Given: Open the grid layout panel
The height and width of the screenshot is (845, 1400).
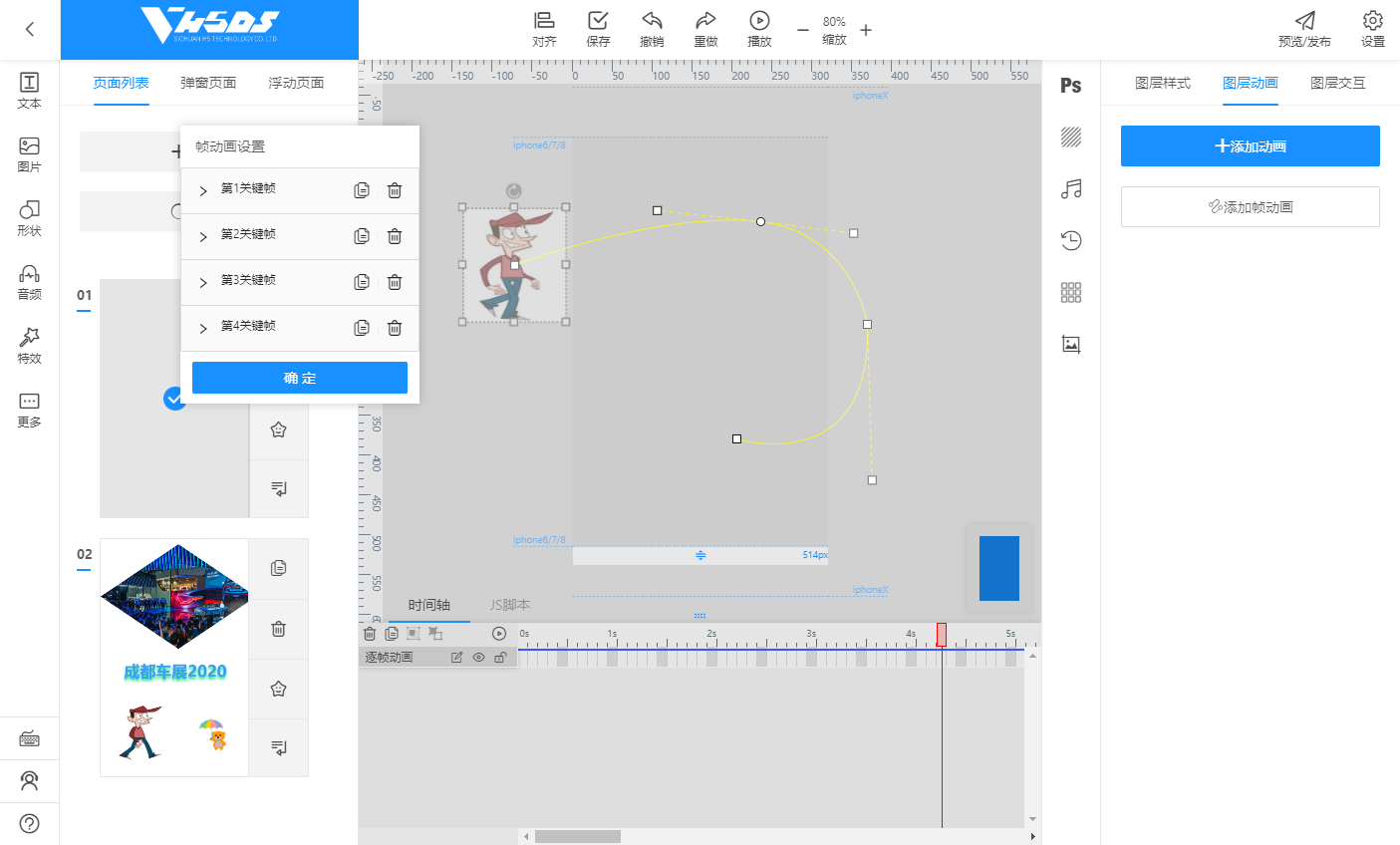Looking at the screenshot, I should (1071, 292).
